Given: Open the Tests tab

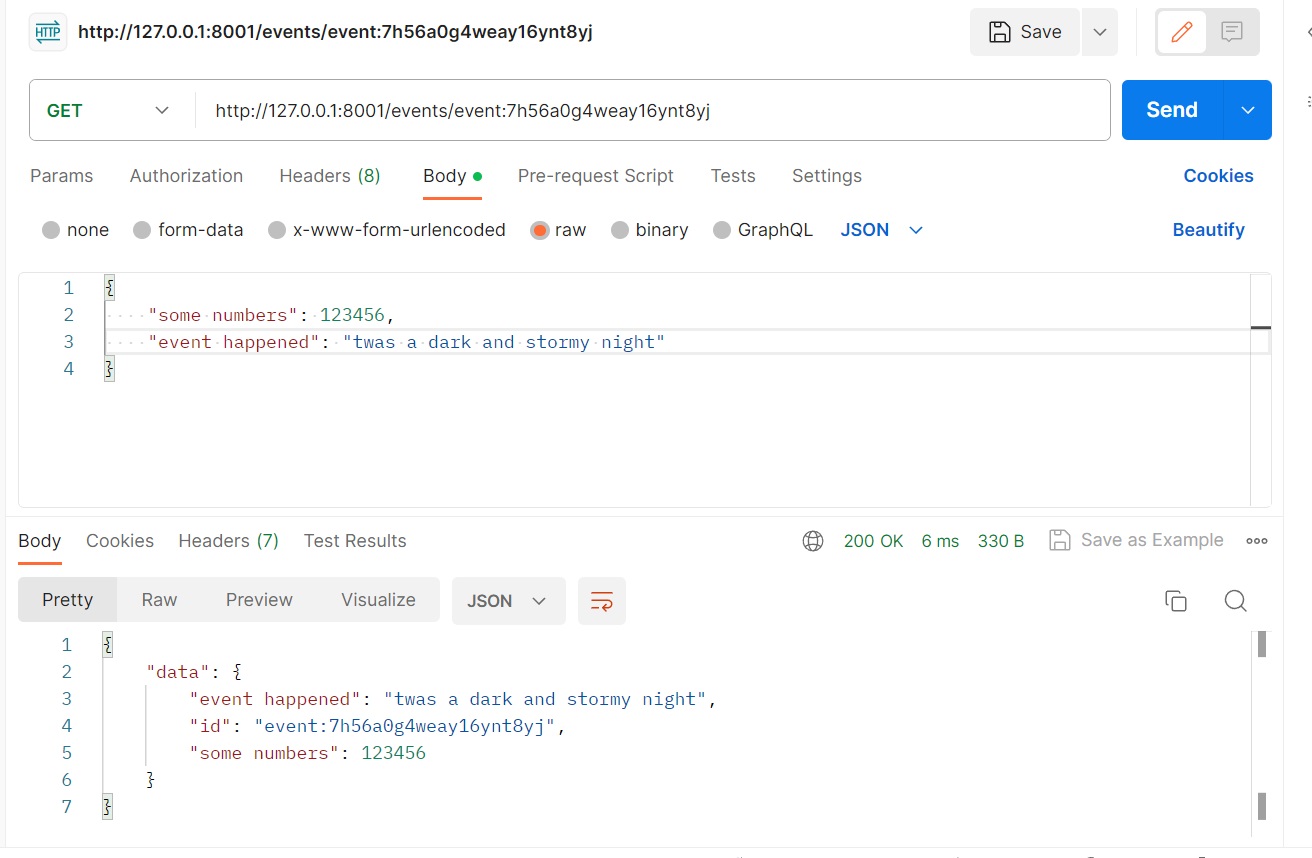Looking at the screenshot, I should (733, 176).
